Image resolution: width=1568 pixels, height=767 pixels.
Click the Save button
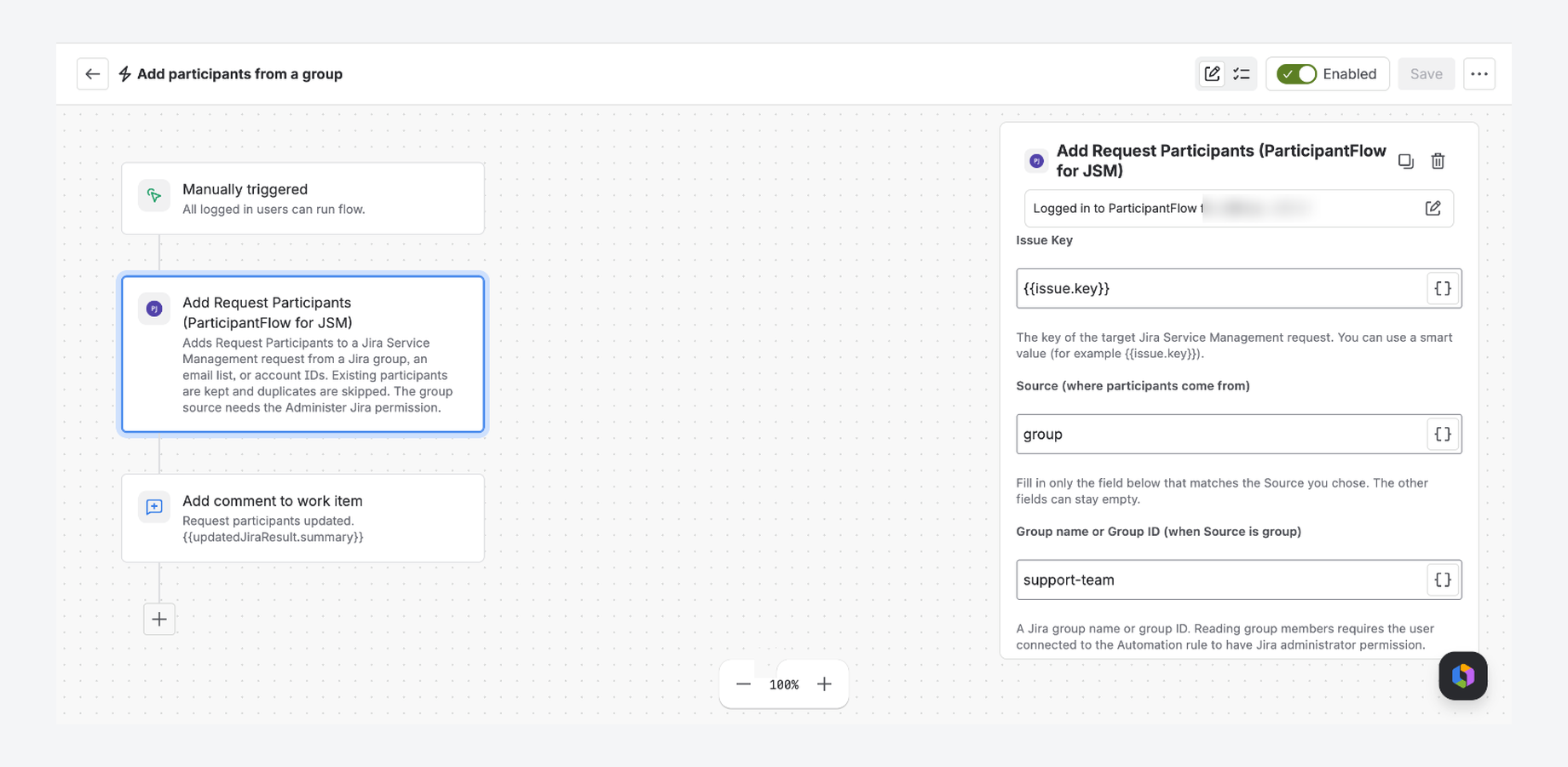[x=1426, y=74]
